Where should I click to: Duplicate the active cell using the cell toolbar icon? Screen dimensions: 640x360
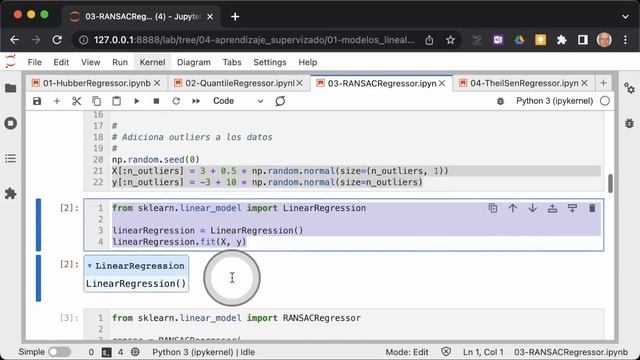pyautogui.click(x=493, y=209)
